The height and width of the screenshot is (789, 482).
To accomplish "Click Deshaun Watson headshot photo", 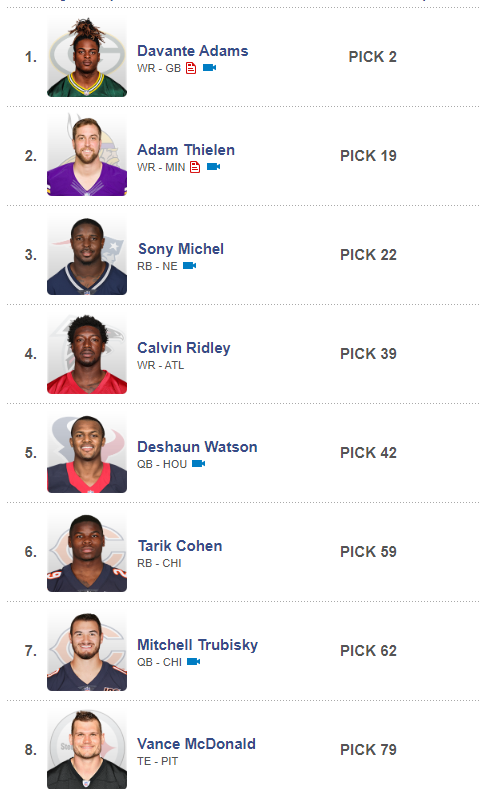I will (87, 453).
